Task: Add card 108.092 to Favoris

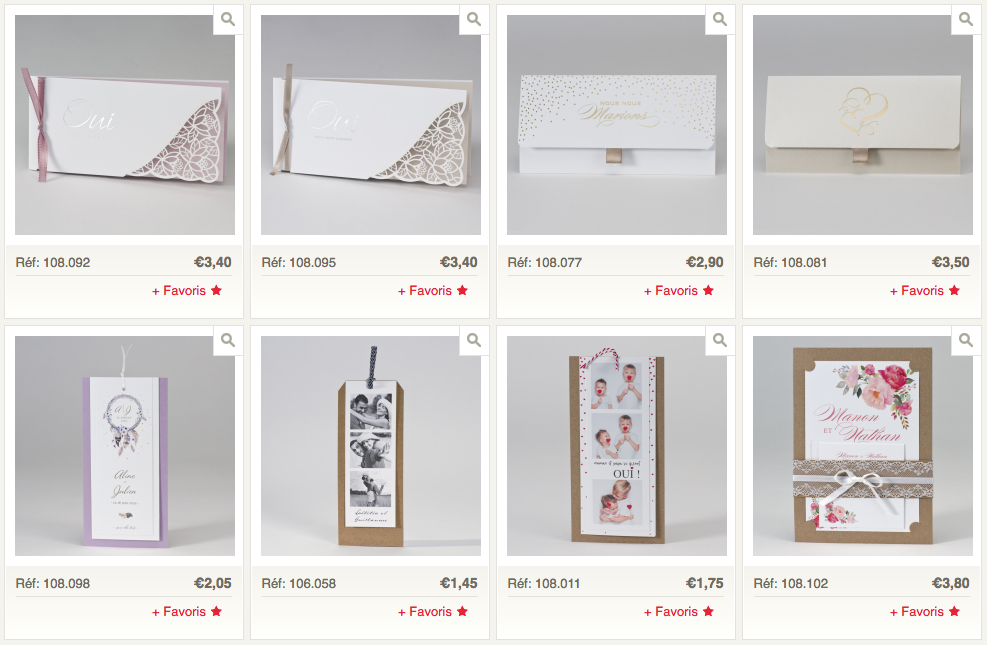Action: (187, 291)
